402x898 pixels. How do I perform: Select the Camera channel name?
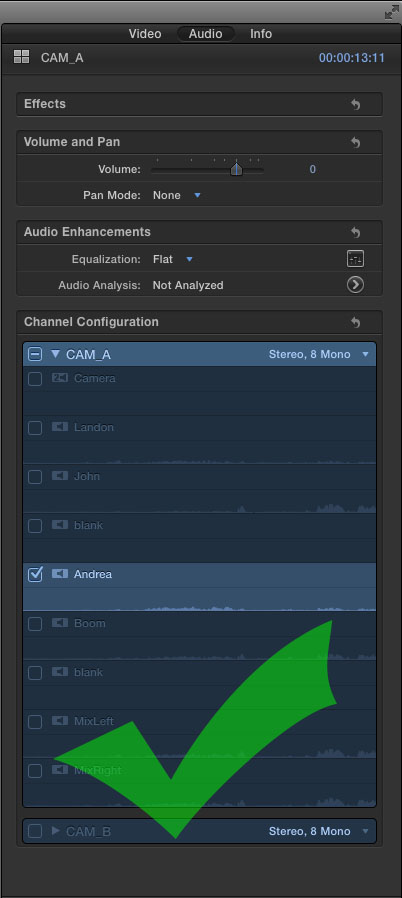tap(94, 379)
